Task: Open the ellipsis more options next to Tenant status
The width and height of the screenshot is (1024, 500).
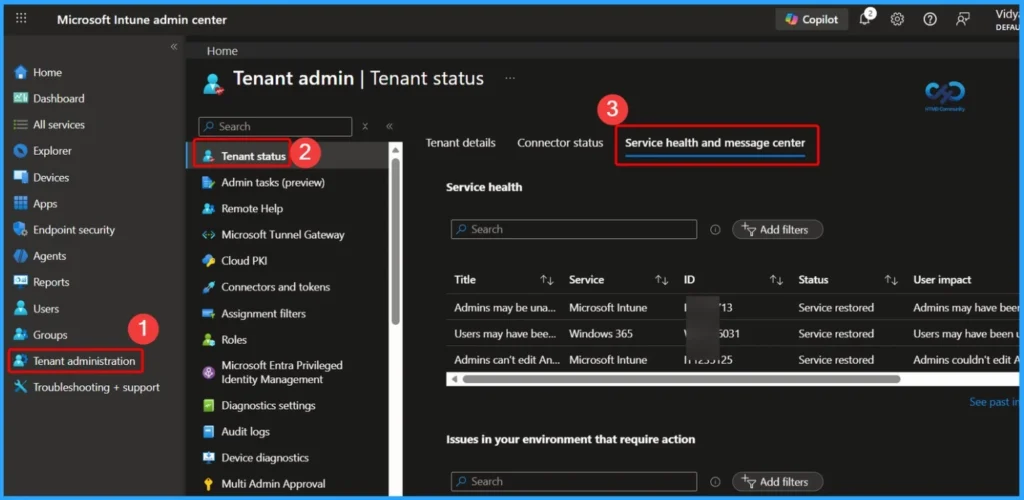Action: pyautogui.click(x=510, y=78)
